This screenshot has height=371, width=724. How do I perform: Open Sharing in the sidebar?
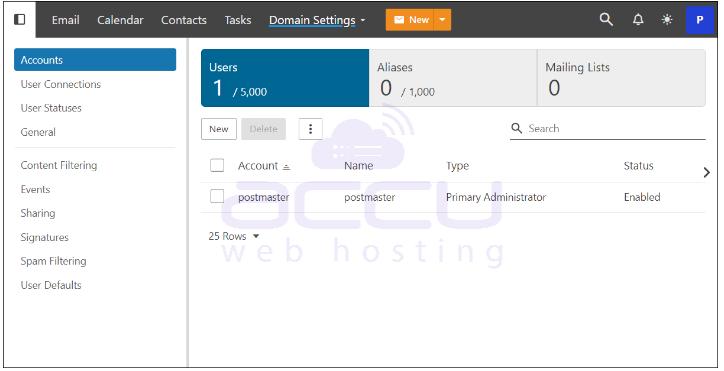pyautogui.click(x=38, y=213)
